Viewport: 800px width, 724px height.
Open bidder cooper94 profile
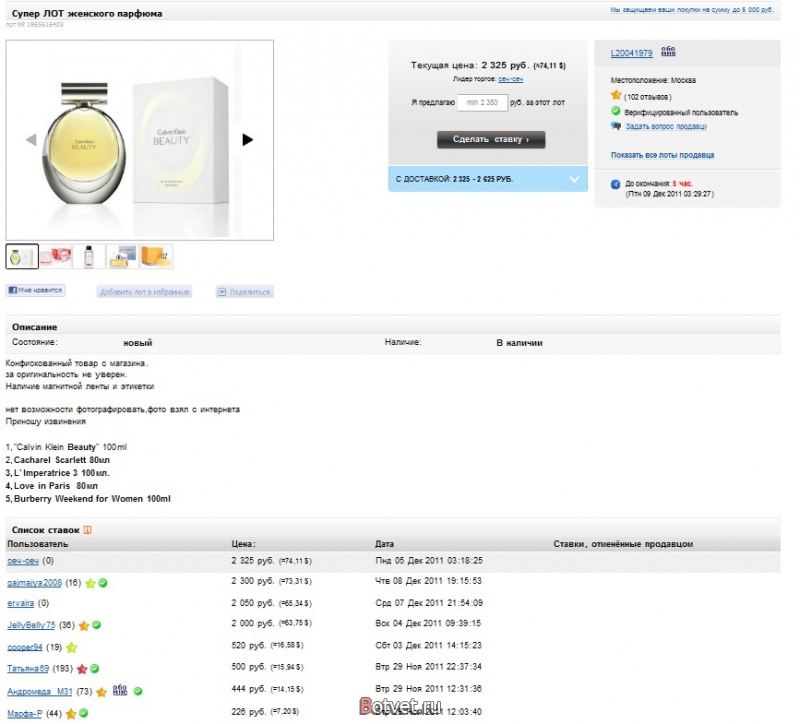pyautogui.click(x=24, y=647)
